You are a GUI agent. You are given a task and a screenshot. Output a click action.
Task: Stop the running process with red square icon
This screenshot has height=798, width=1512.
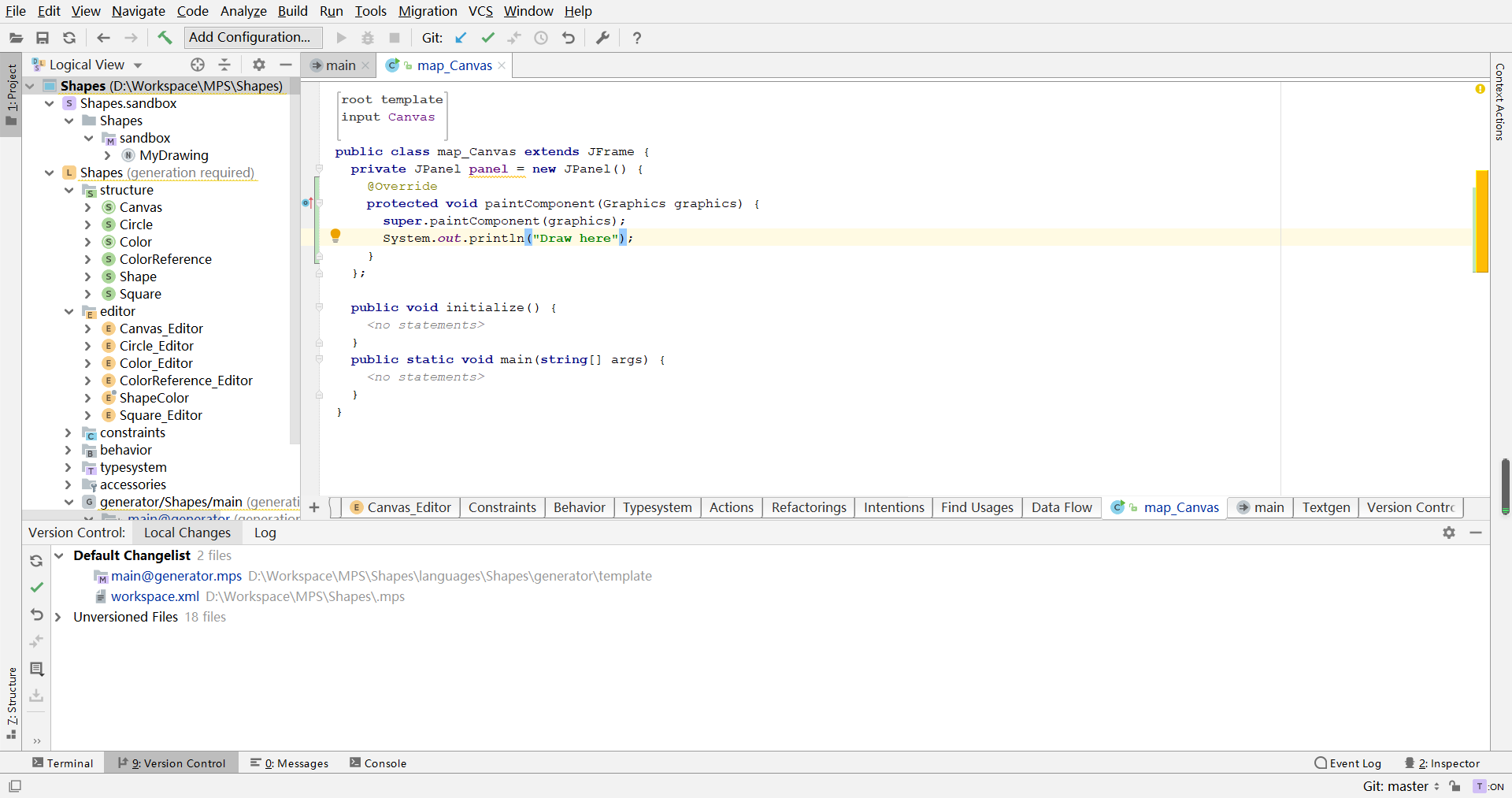tap(395, 37)
